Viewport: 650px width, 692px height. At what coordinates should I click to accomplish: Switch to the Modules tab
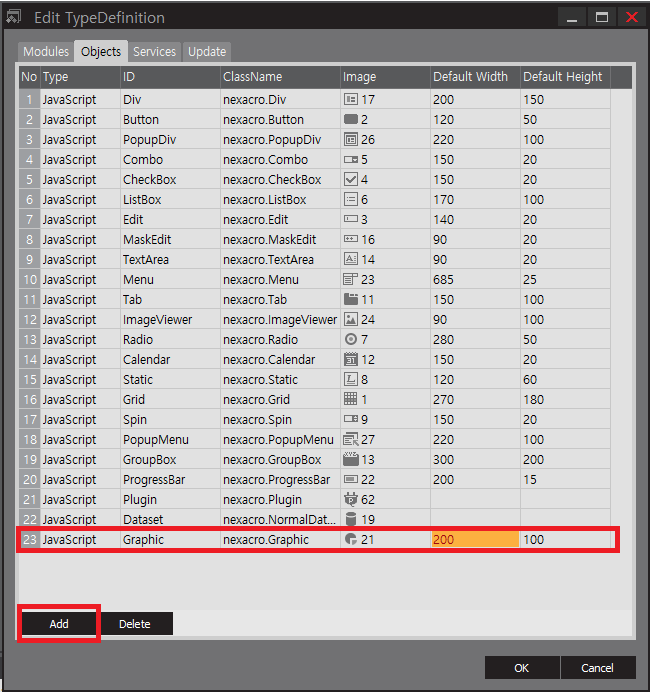(46, 52)
